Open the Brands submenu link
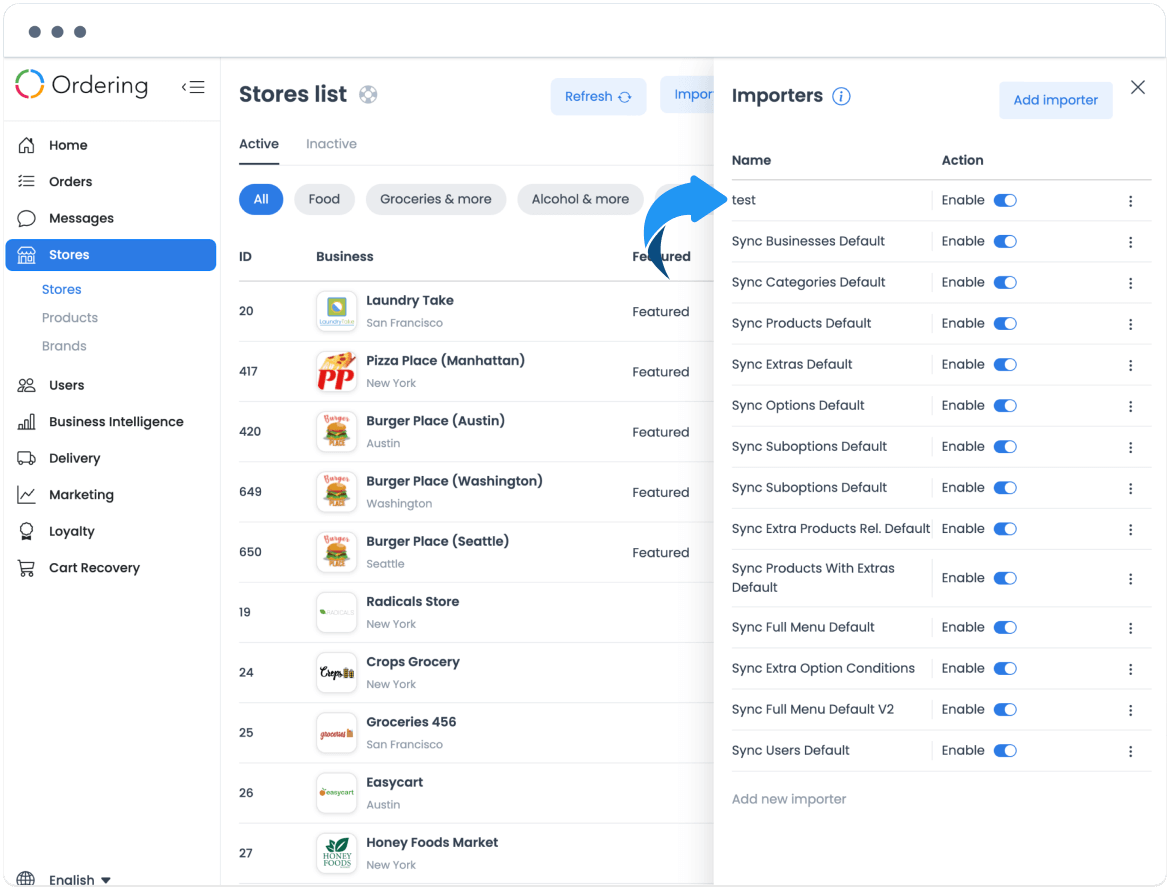 (64, 346)
